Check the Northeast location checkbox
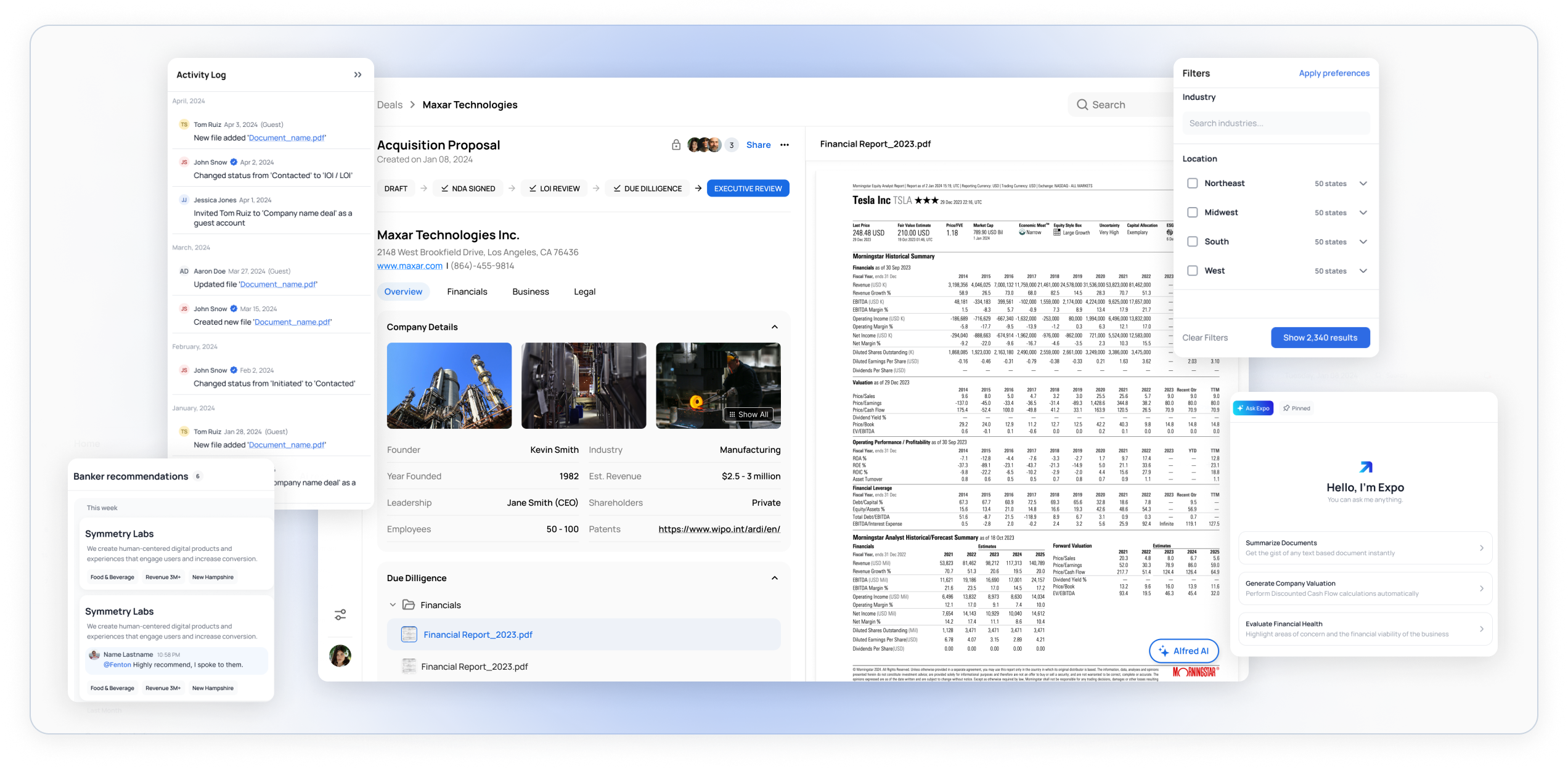Image resolution: width=1568 pixels, height=769 pixels. pos(1193,183)
